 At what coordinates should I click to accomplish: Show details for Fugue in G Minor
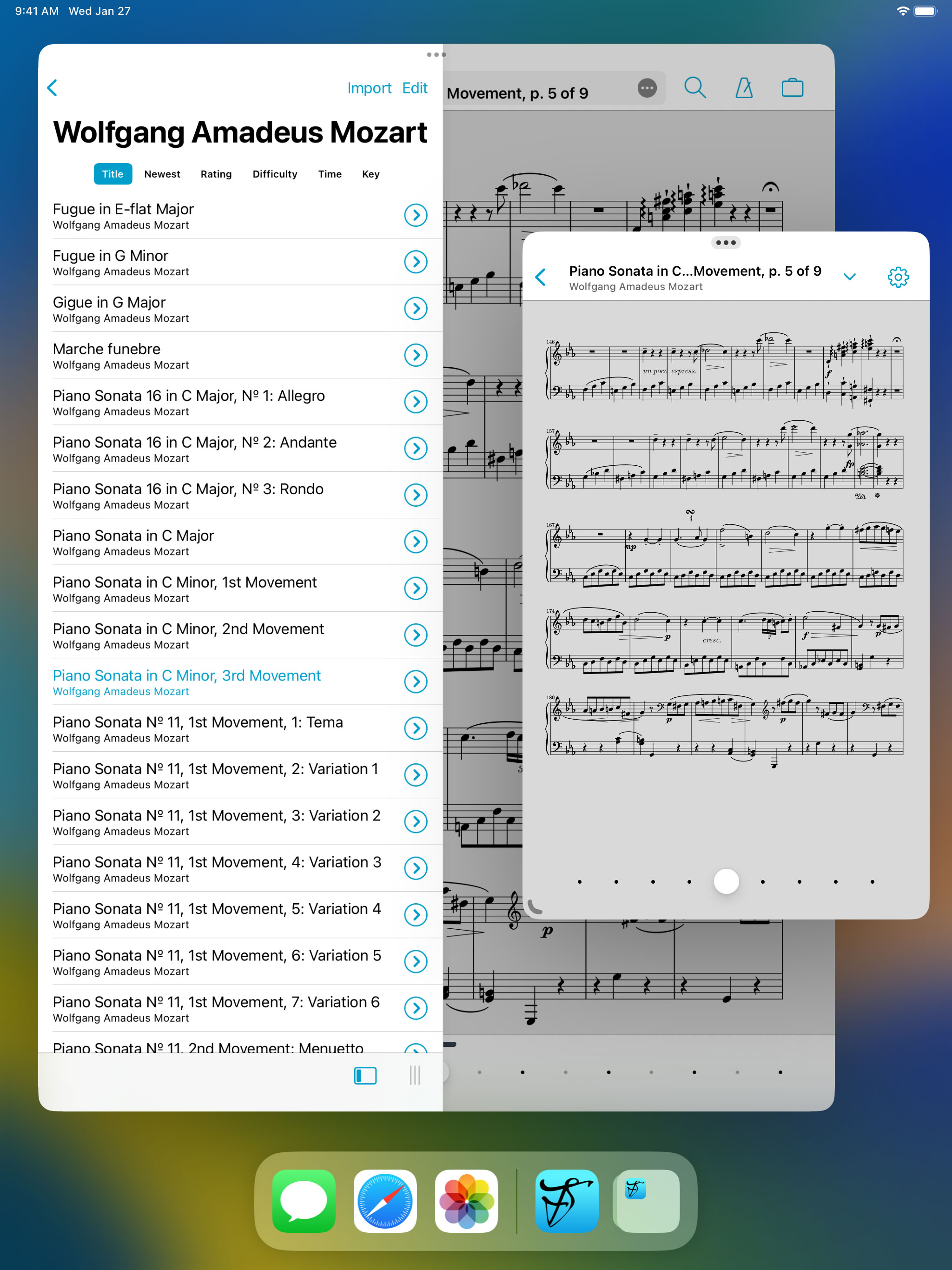416,262
